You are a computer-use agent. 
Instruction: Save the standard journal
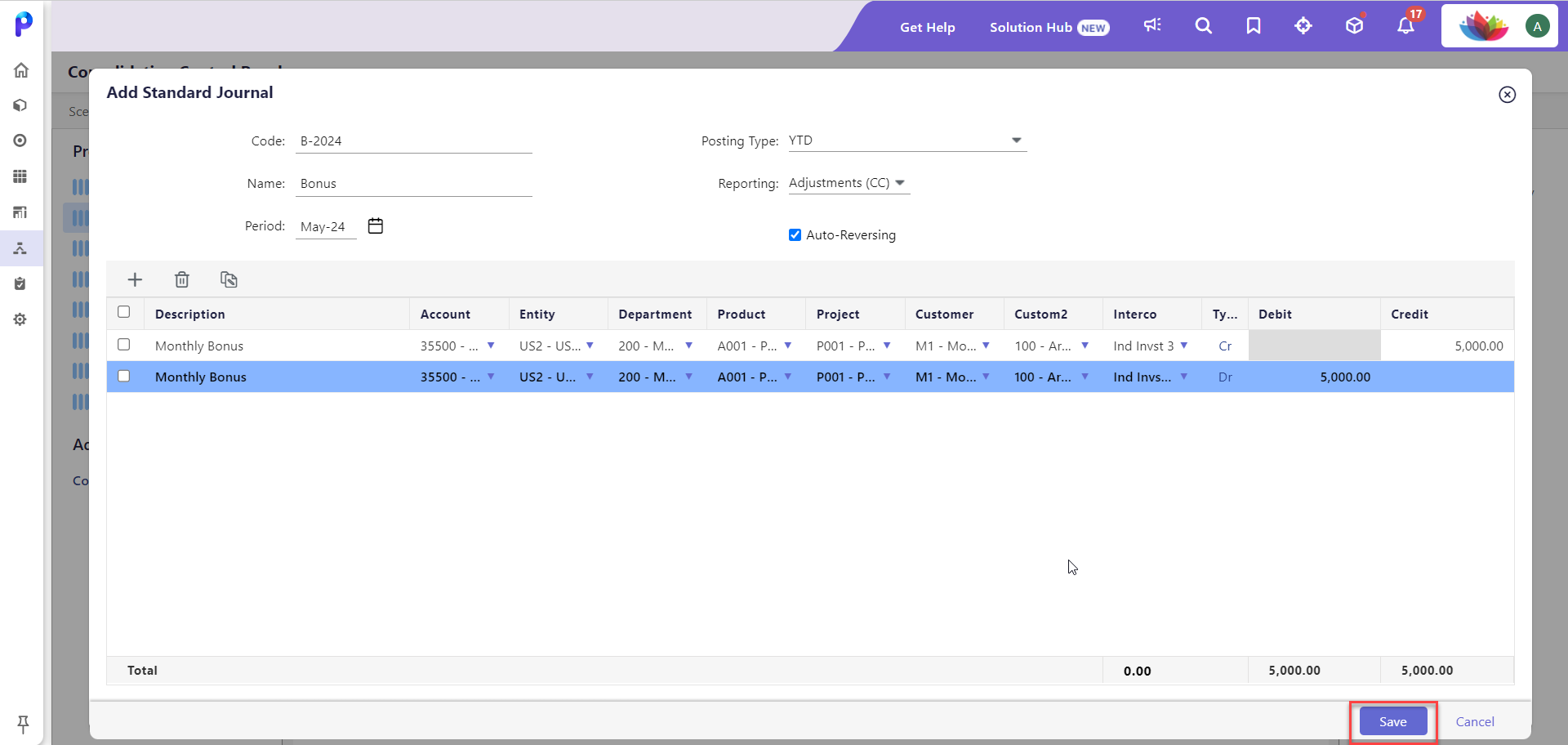1393,722
